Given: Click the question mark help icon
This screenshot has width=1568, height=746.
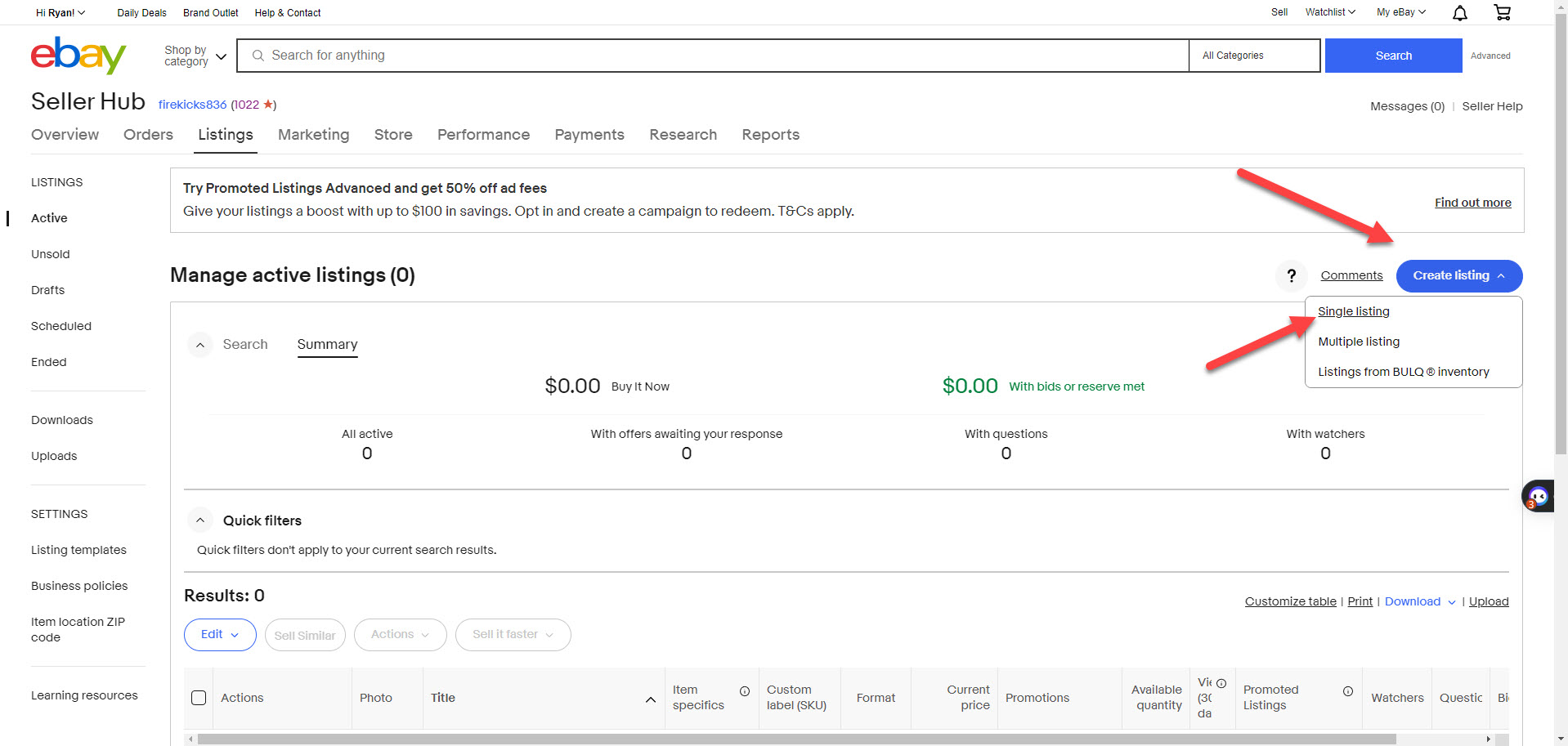Looking at the screenshot, I should [1292, 276].
